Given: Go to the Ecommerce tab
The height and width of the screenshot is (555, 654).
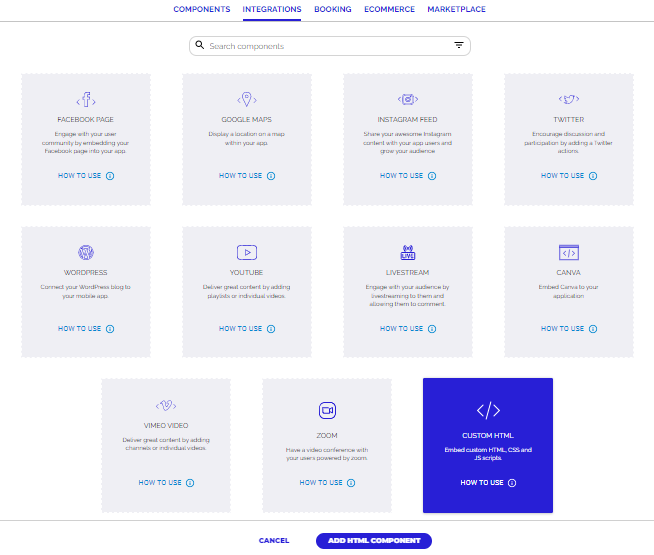Looking at the screenshot, I should click(389, 9).
